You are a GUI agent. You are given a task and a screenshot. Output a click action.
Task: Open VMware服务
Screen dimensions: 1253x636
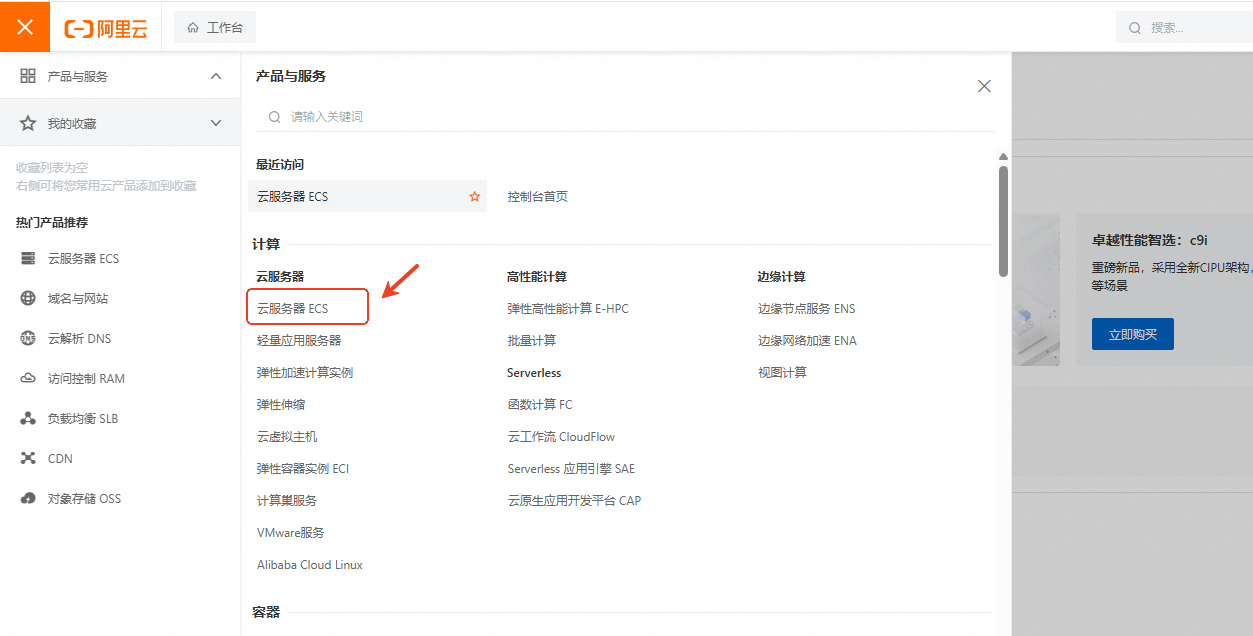(291, 533)
